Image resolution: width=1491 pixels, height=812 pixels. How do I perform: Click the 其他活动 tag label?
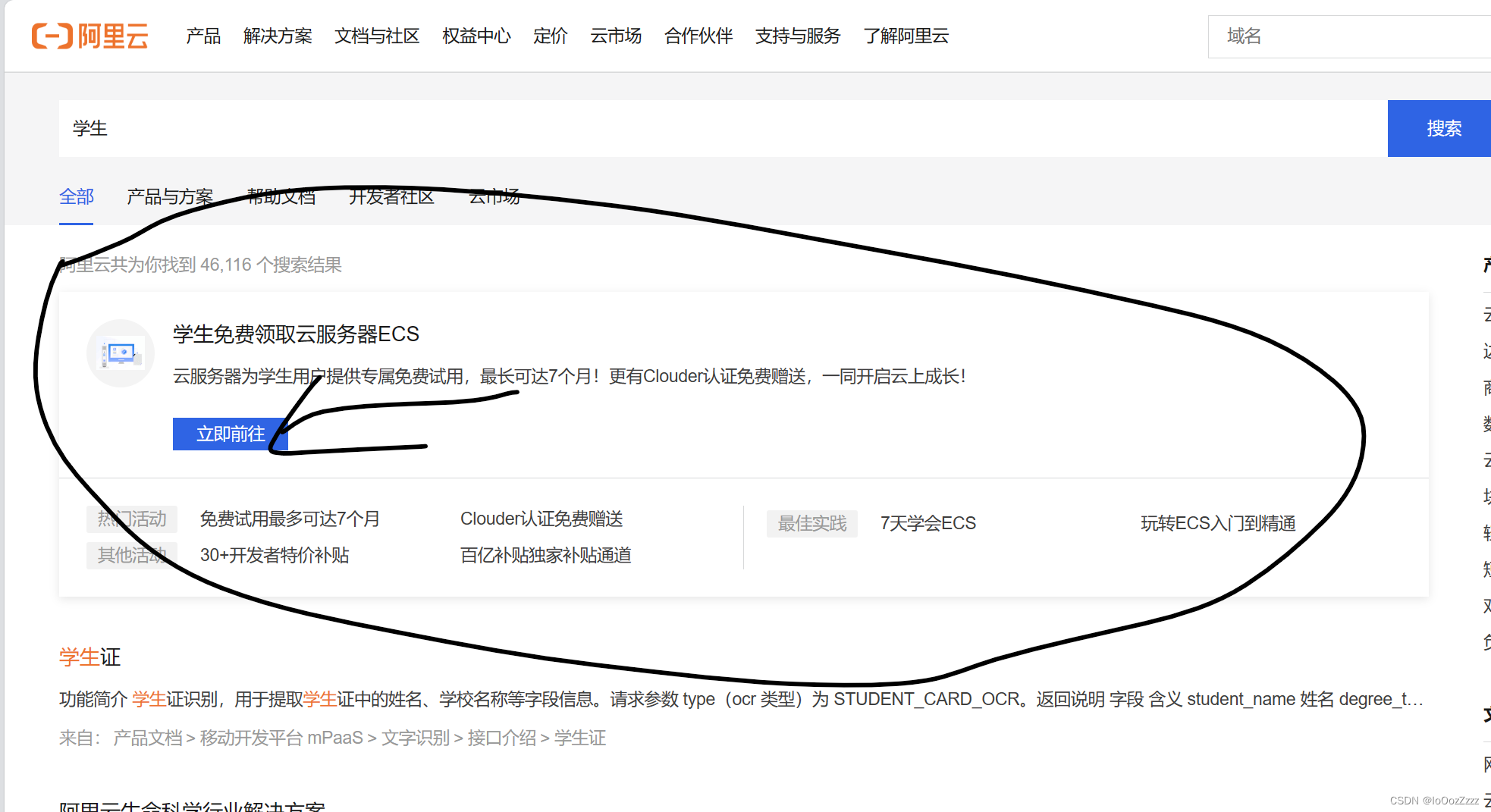tap(132, 555)
